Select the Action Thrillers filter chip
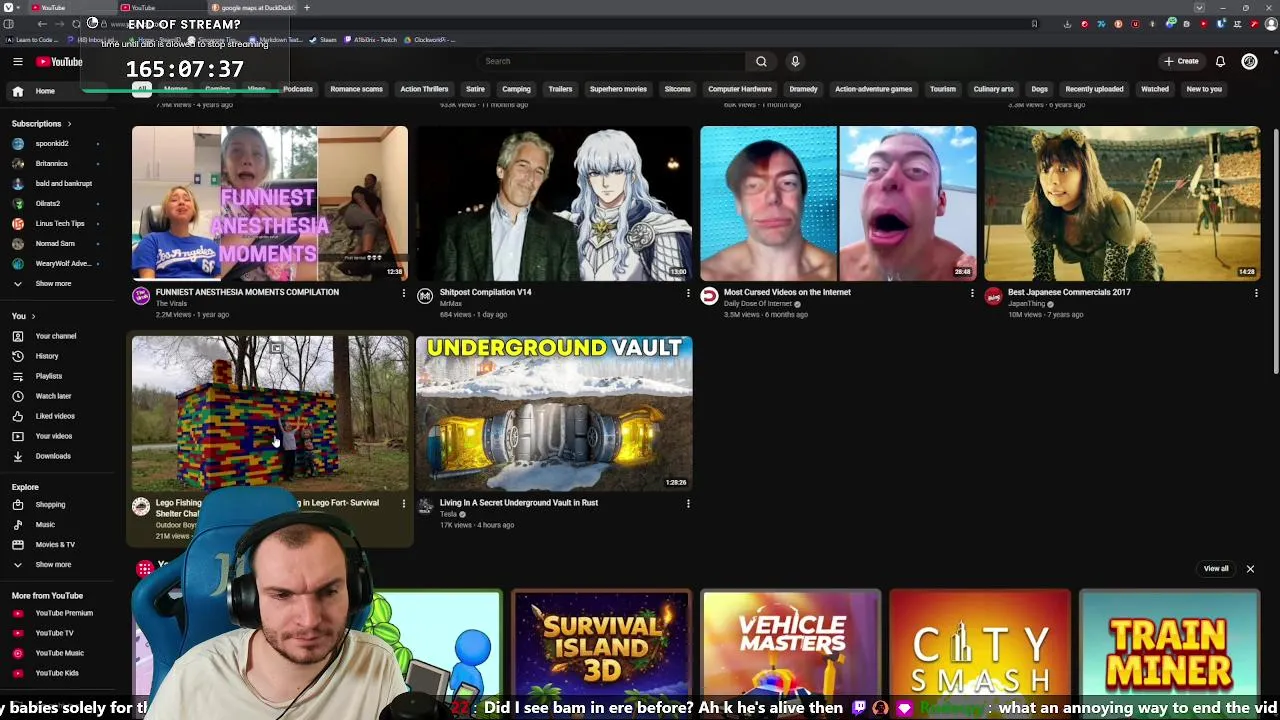Image resolution: width=1280 pixels, height=720 pixels. pyautogui.click(x=424, y=89)
